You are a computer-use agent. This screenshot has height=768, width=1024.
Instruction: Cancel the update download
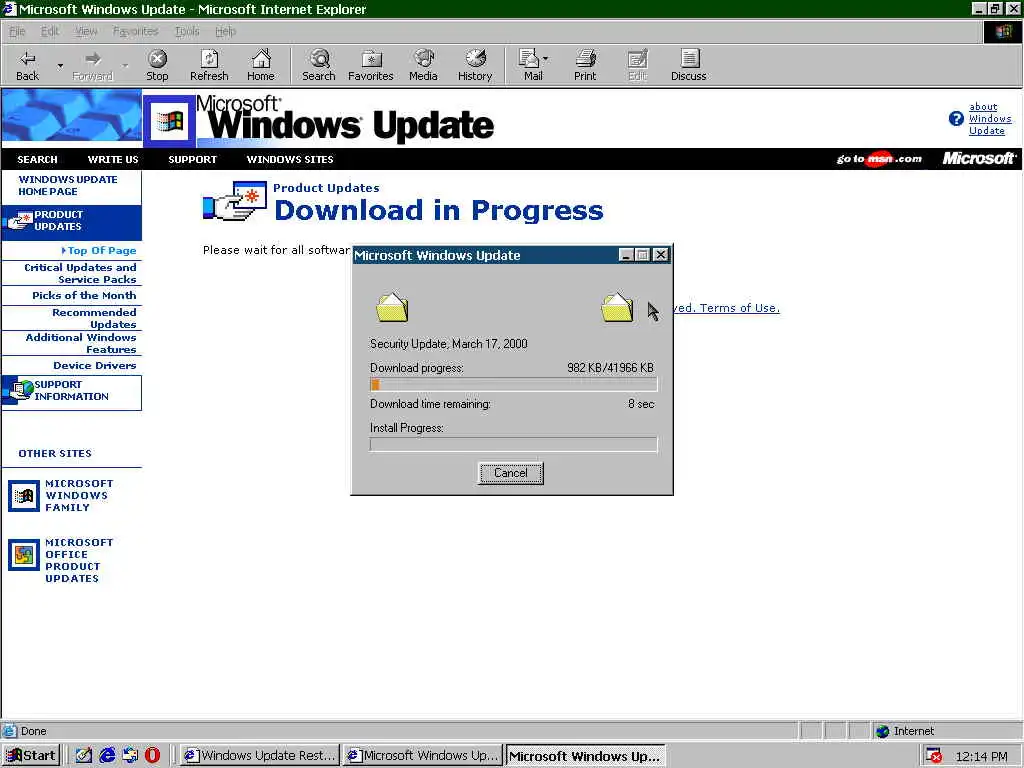pyautogui.click(x=510, y=473)
